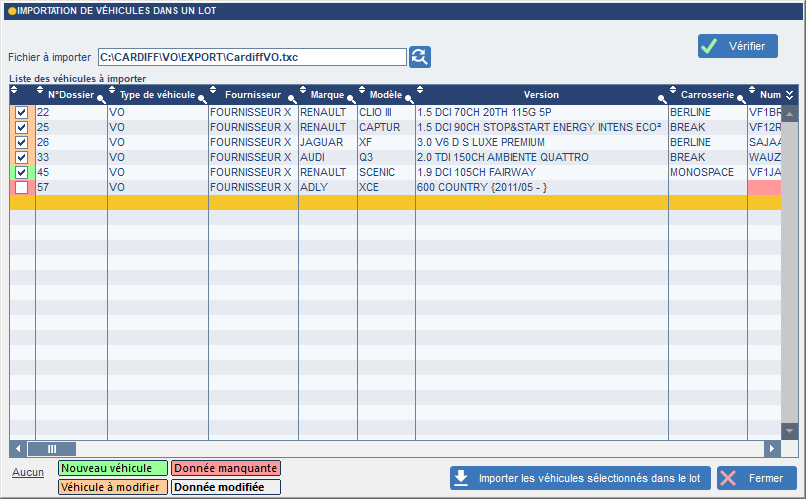Check the checkbox for dossier 57

[21, 188]
